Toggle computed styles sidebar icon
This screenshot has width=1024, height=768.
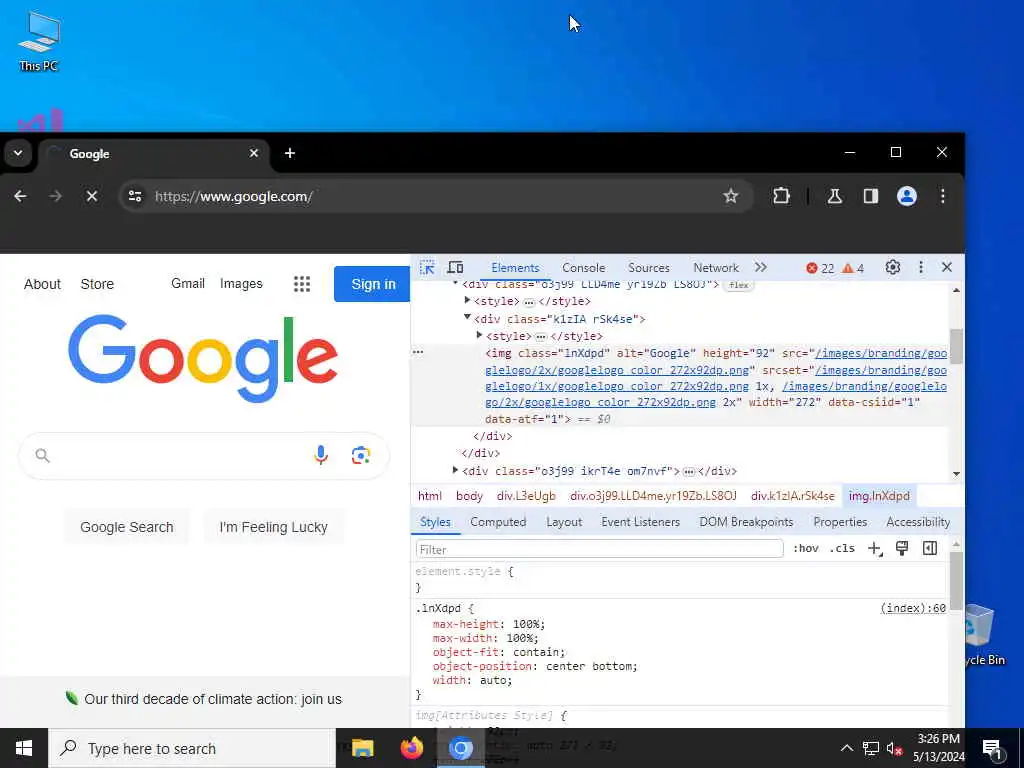[x=930, y=549]
